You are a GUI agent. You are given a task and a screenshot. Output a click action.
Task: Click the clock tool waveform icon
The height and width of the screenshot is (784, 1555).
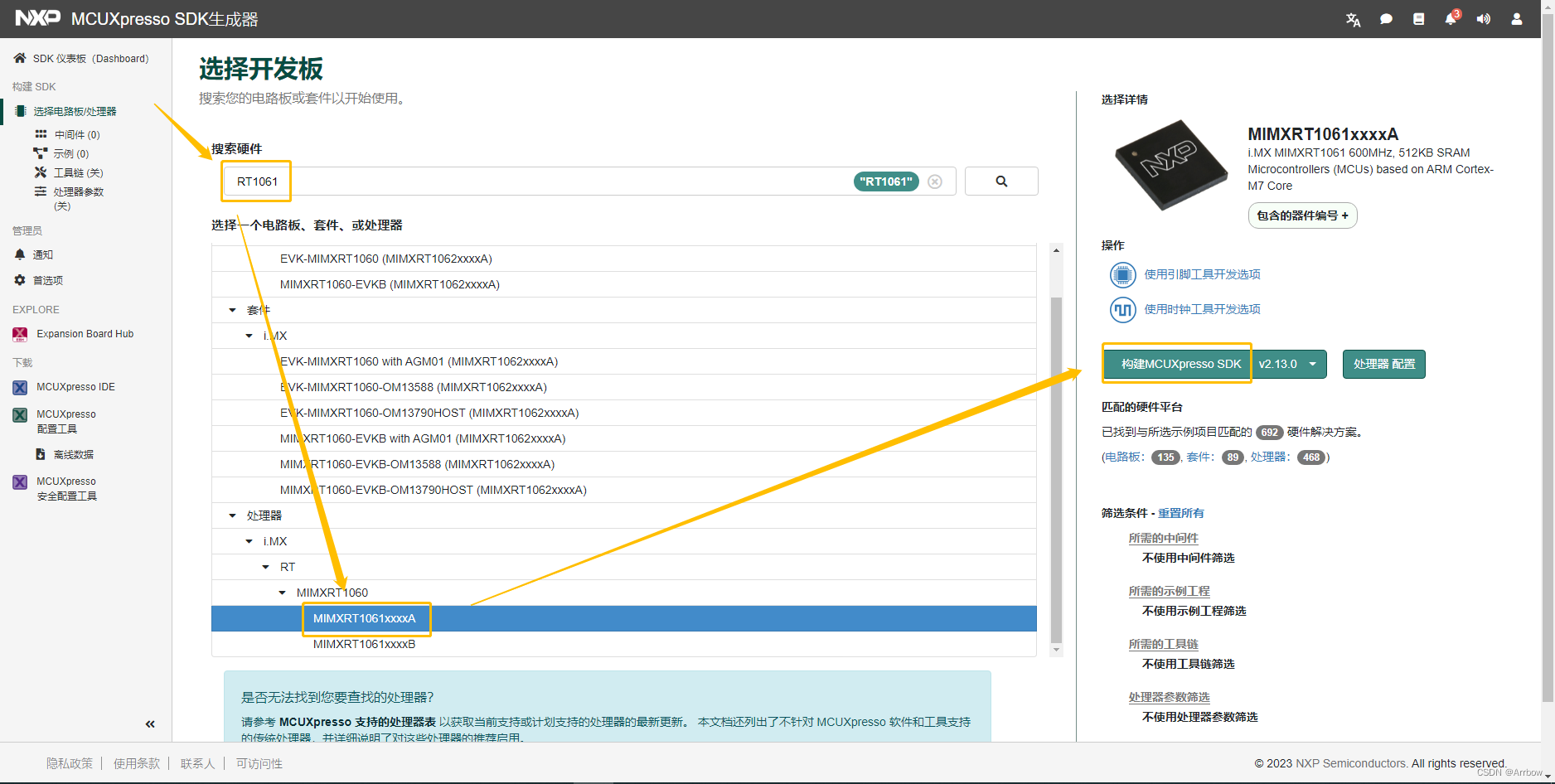(x=1122, y=310)
